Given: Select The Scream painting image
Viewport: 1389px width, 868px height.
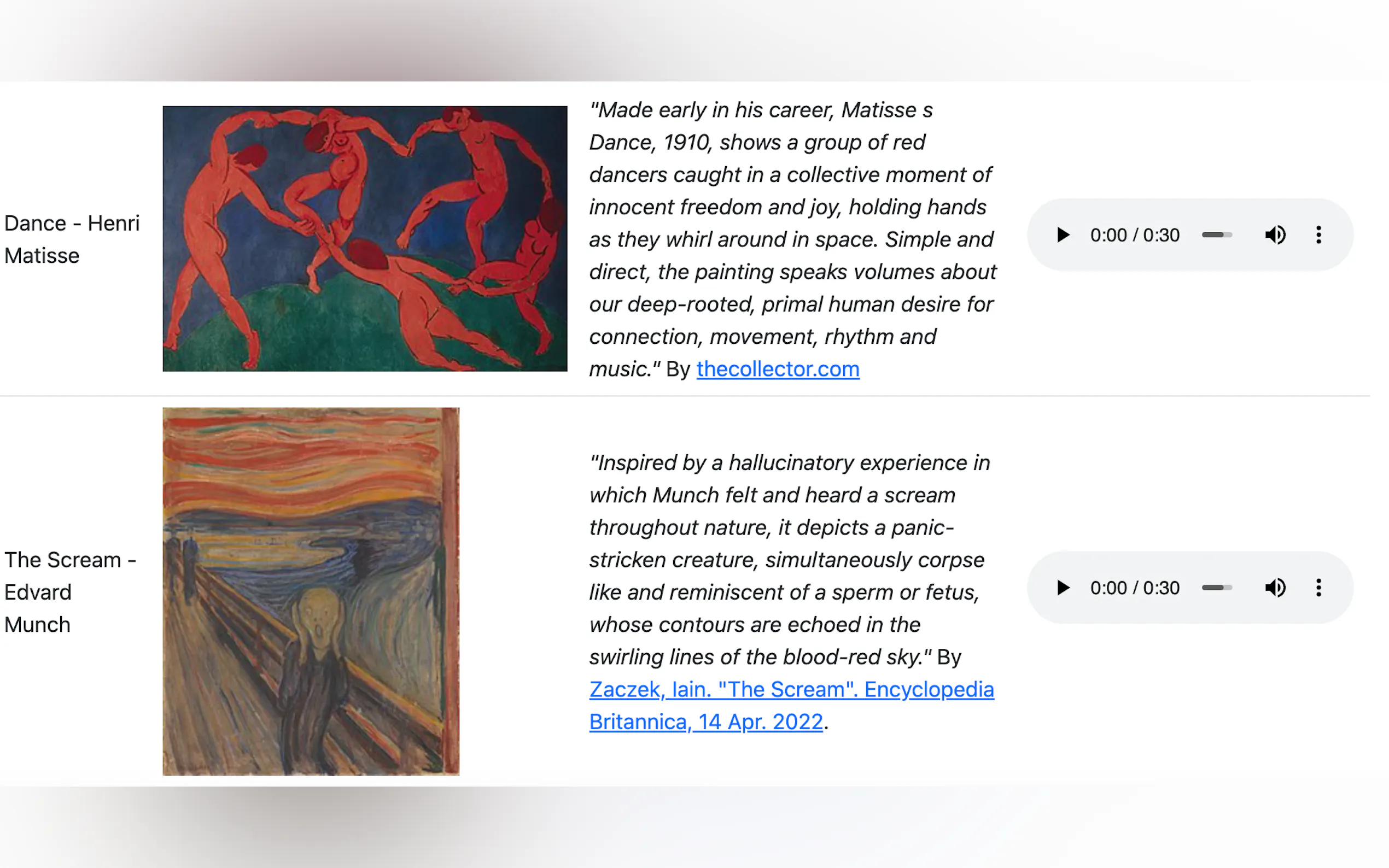Looking at the screenshot, I should (x=311, y=591).
